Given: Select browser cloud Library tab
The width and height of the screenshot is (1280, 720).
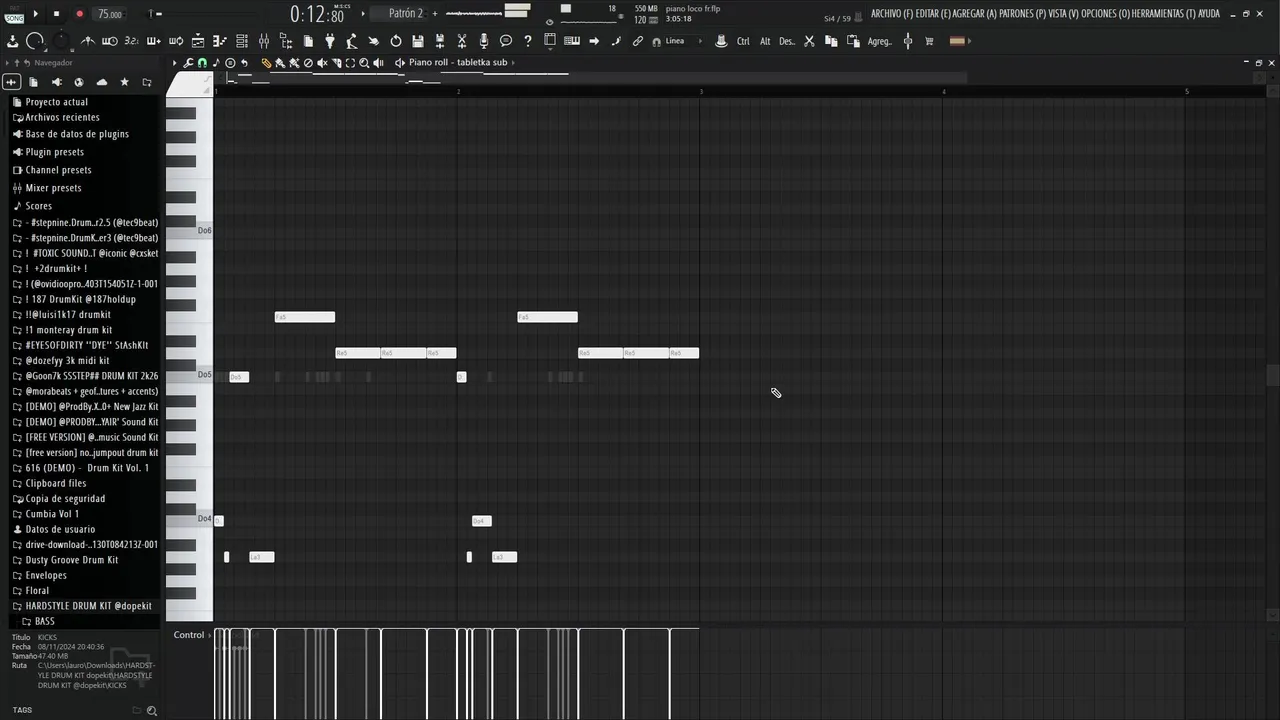Looking at the screenshot, I should (102, 82).
